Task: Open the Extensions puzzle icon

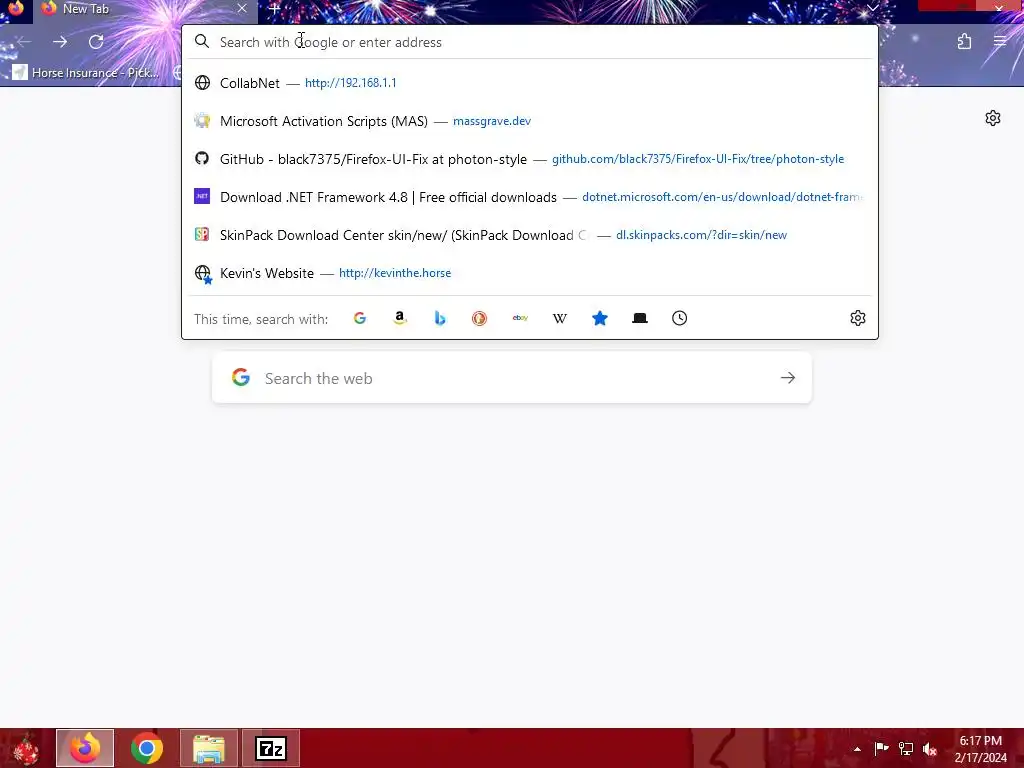Action: [965, 42]
